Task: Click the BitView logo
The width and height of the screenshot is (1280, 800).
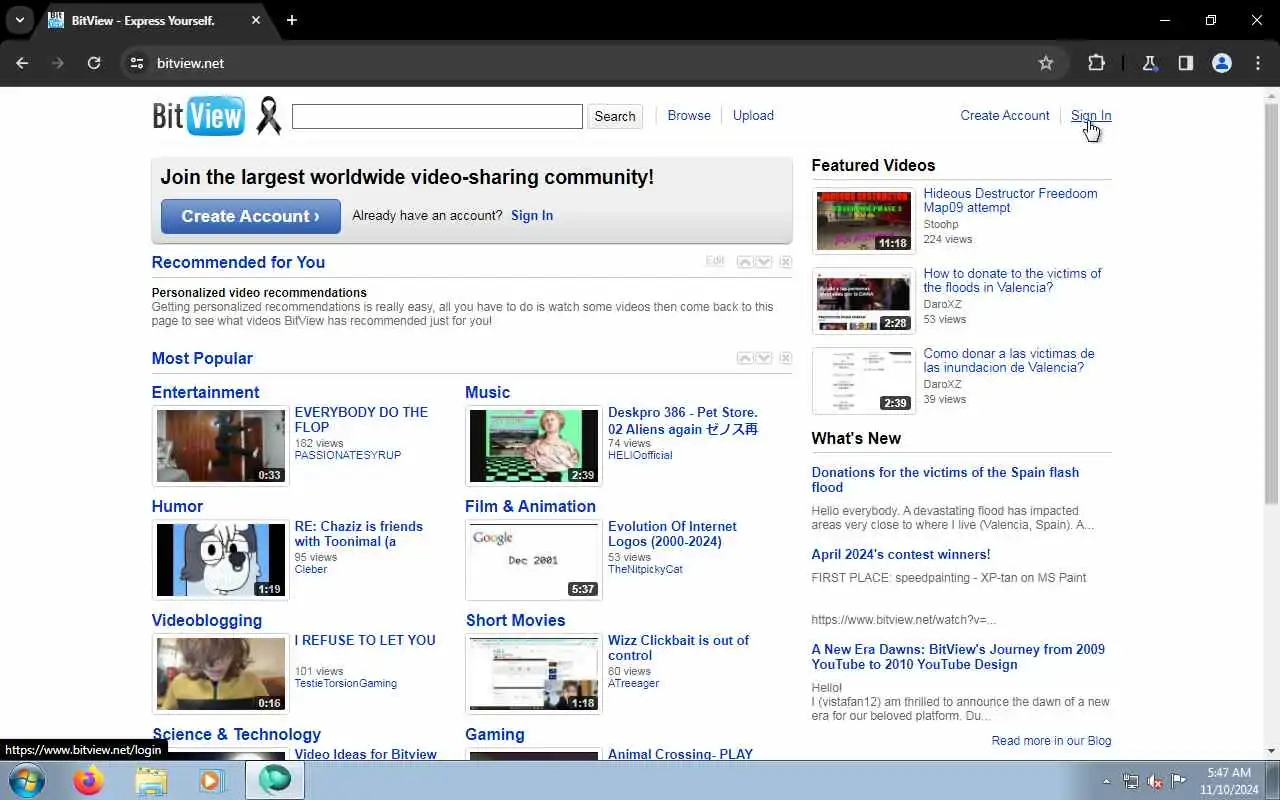Action: pyautogui.click(x=198, y=116)
